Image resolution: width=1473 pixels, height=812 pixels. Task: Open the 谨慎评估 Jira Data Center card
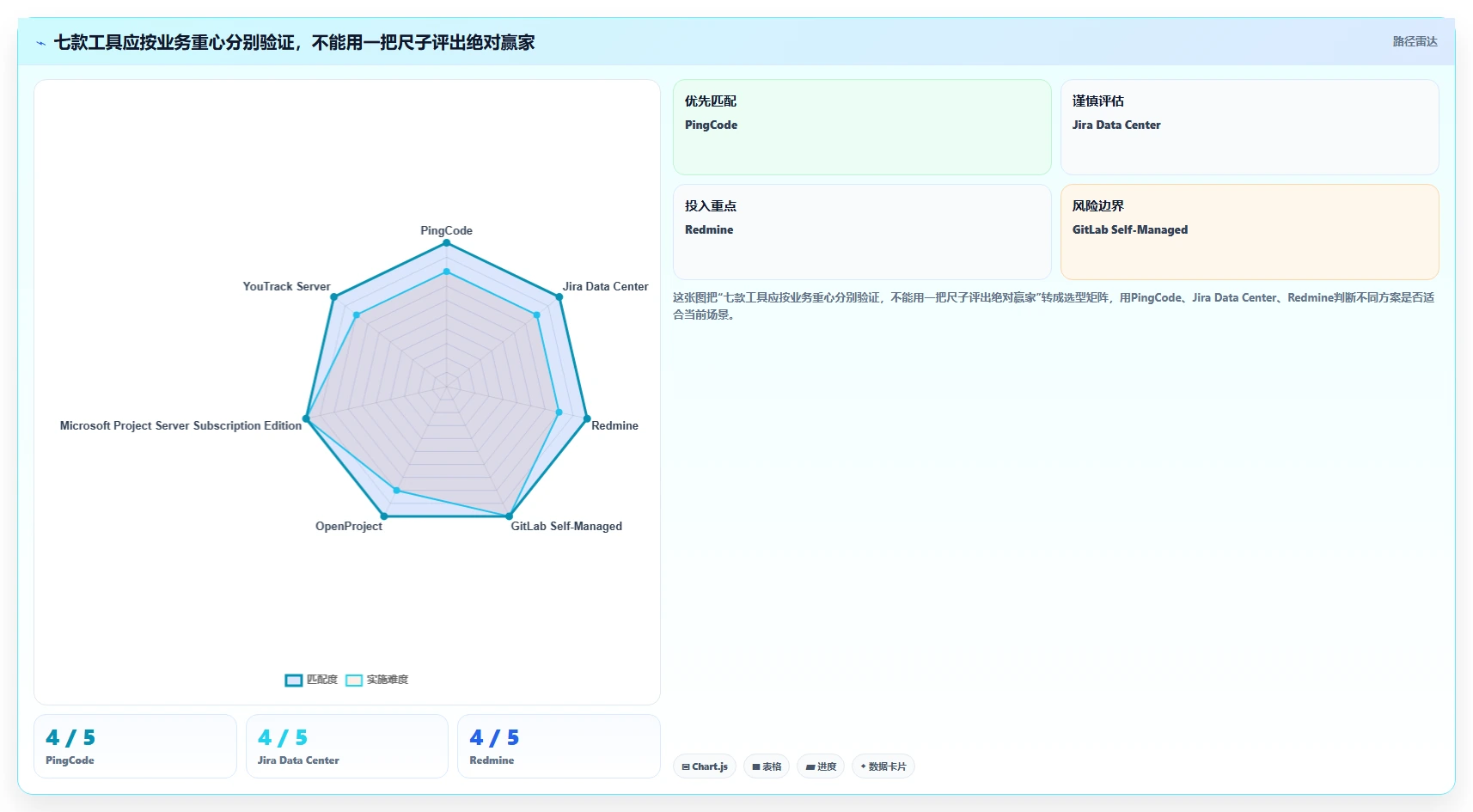point(1250,127)
